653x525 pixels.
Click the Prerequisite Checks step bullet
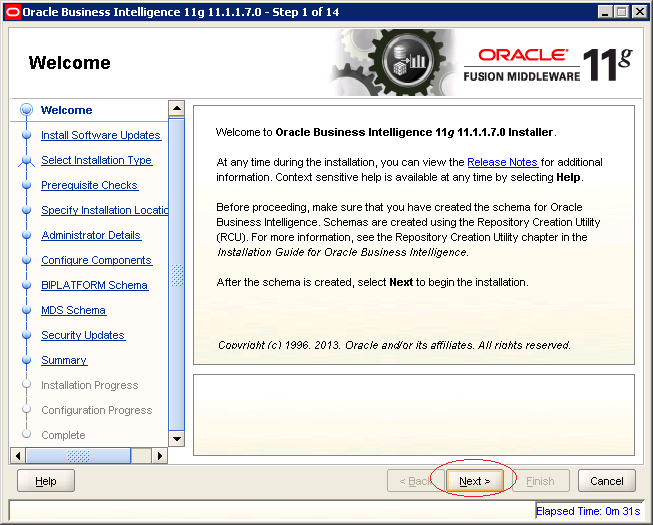click(x=26, y=185)
